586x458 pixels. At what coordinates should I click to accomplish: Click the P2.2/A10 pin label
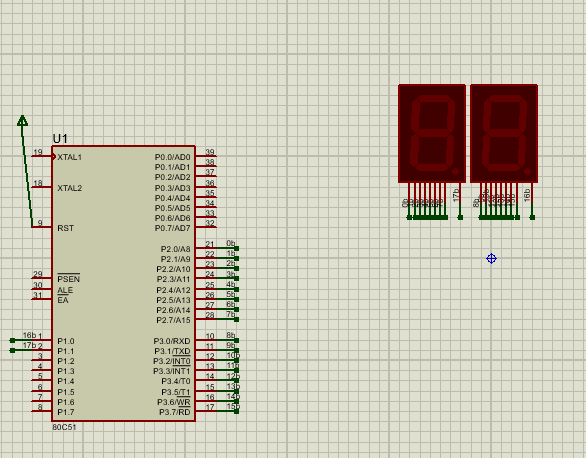click(173, 269)
